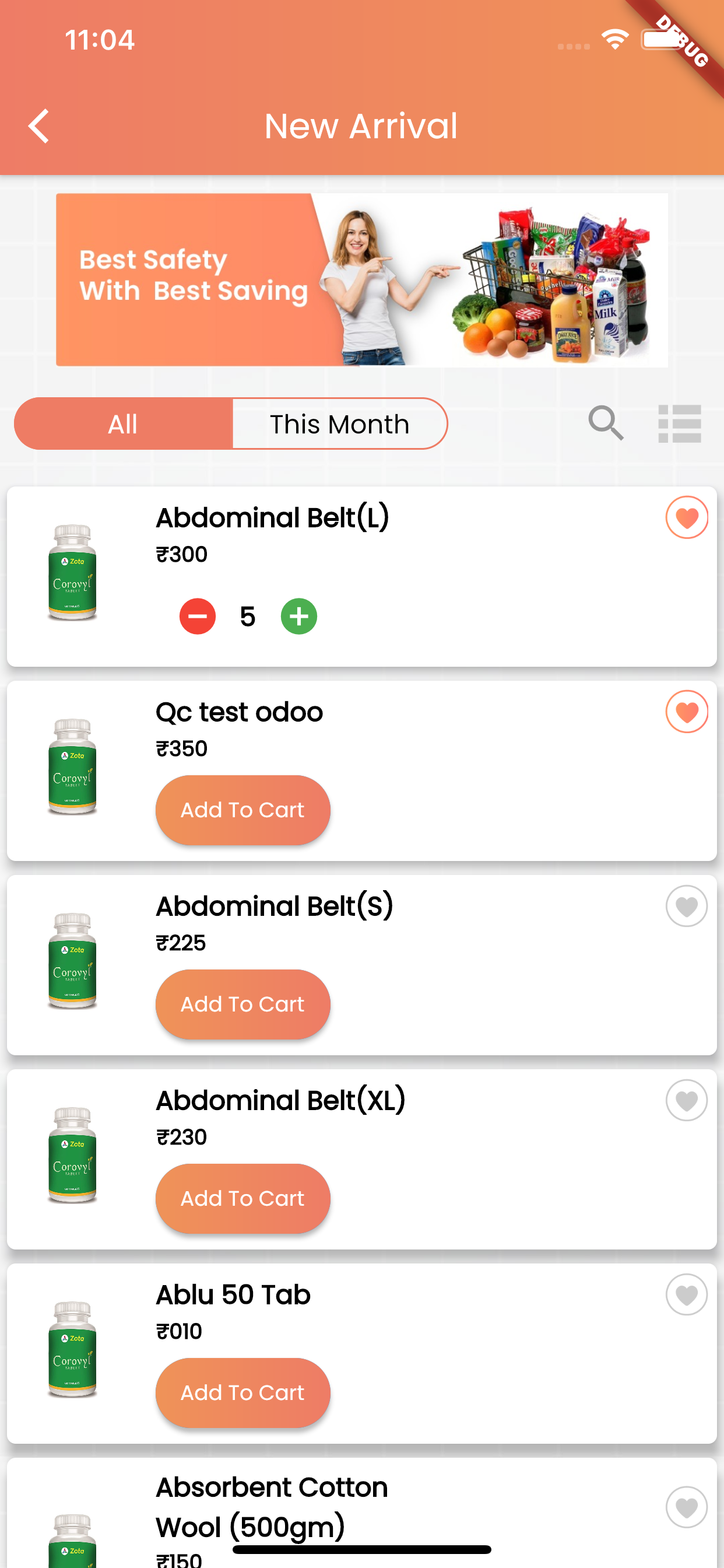Add Abdominal Belt(XL) to cart
Screen dimensions: 724x1568
click(242, 1198)
